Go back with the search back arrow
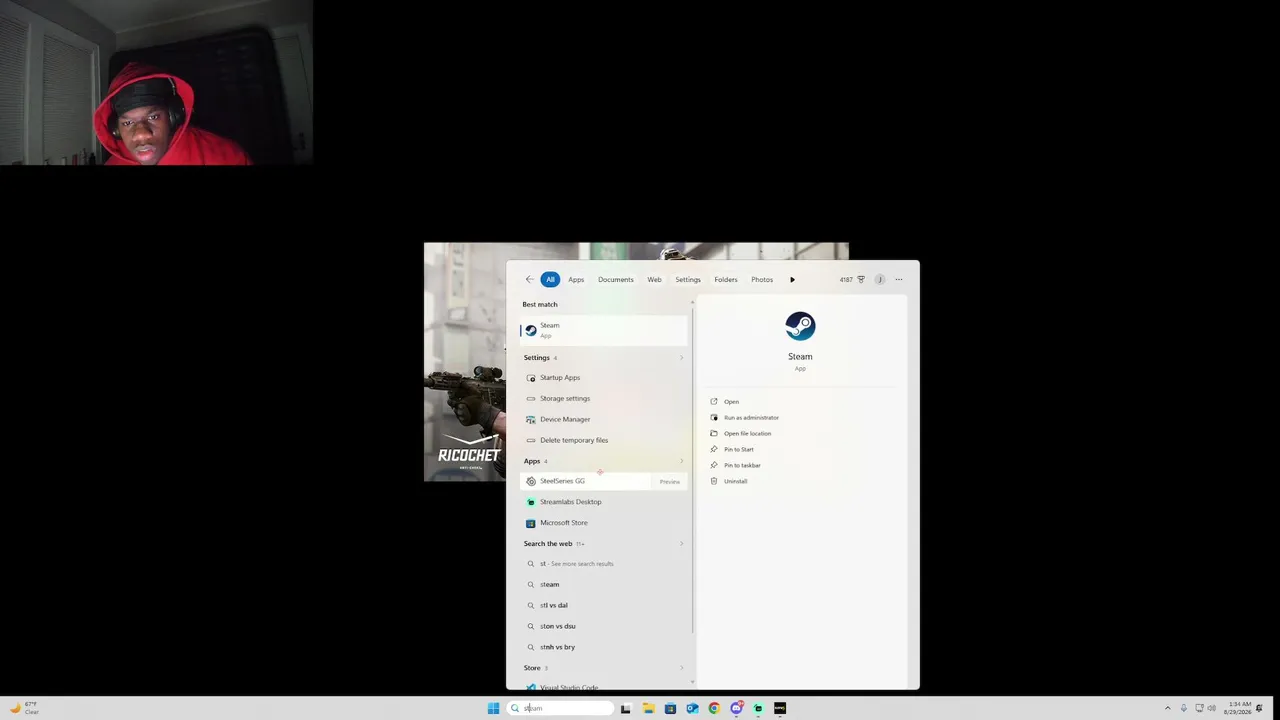This screenshot has height=720, width=1280. (x=529, y=280)
